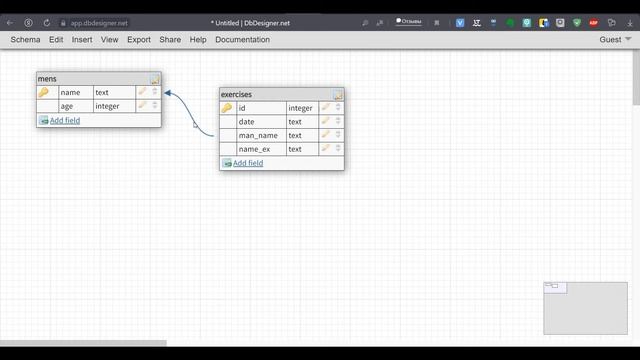Click integer type of age field
Screen dimensions: 640x360
[x=114, y=106]
